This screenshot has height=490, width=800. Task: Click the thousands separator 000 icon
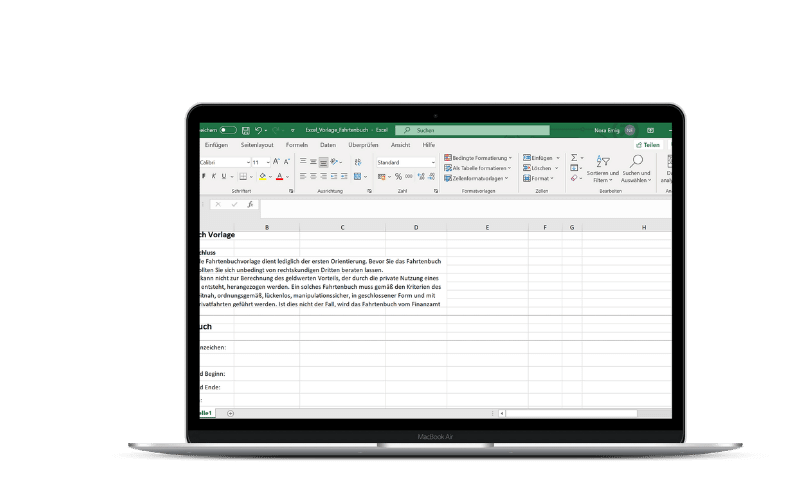[409, 177]
